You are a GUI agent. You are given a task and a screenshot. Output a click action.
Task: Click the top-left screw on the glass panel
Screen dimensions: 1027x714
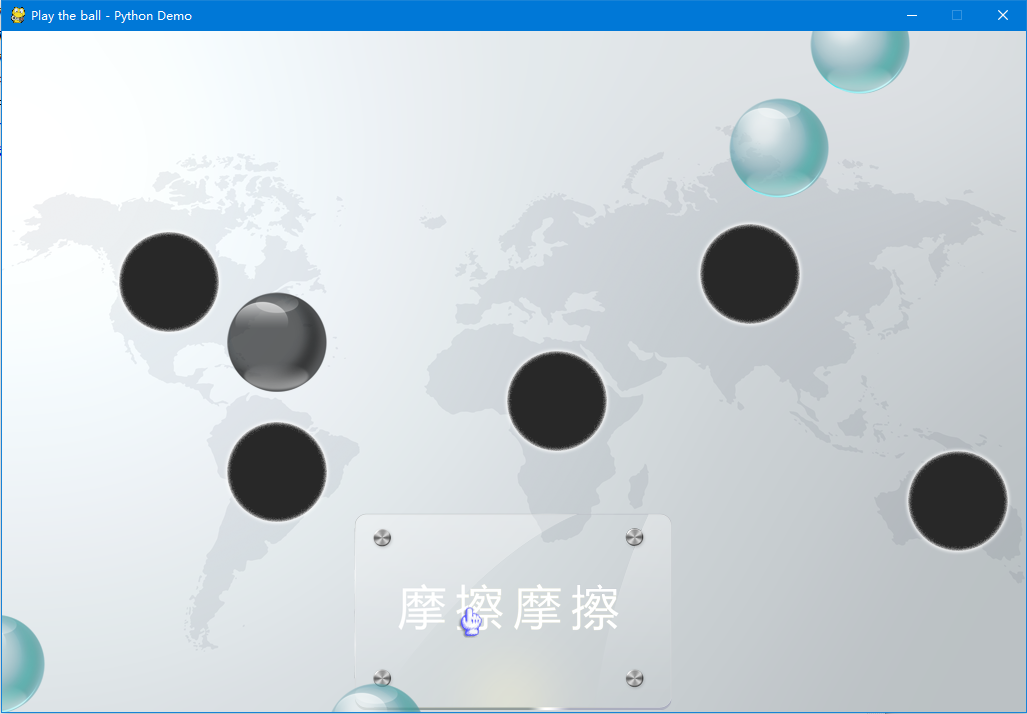coord(383,538)
